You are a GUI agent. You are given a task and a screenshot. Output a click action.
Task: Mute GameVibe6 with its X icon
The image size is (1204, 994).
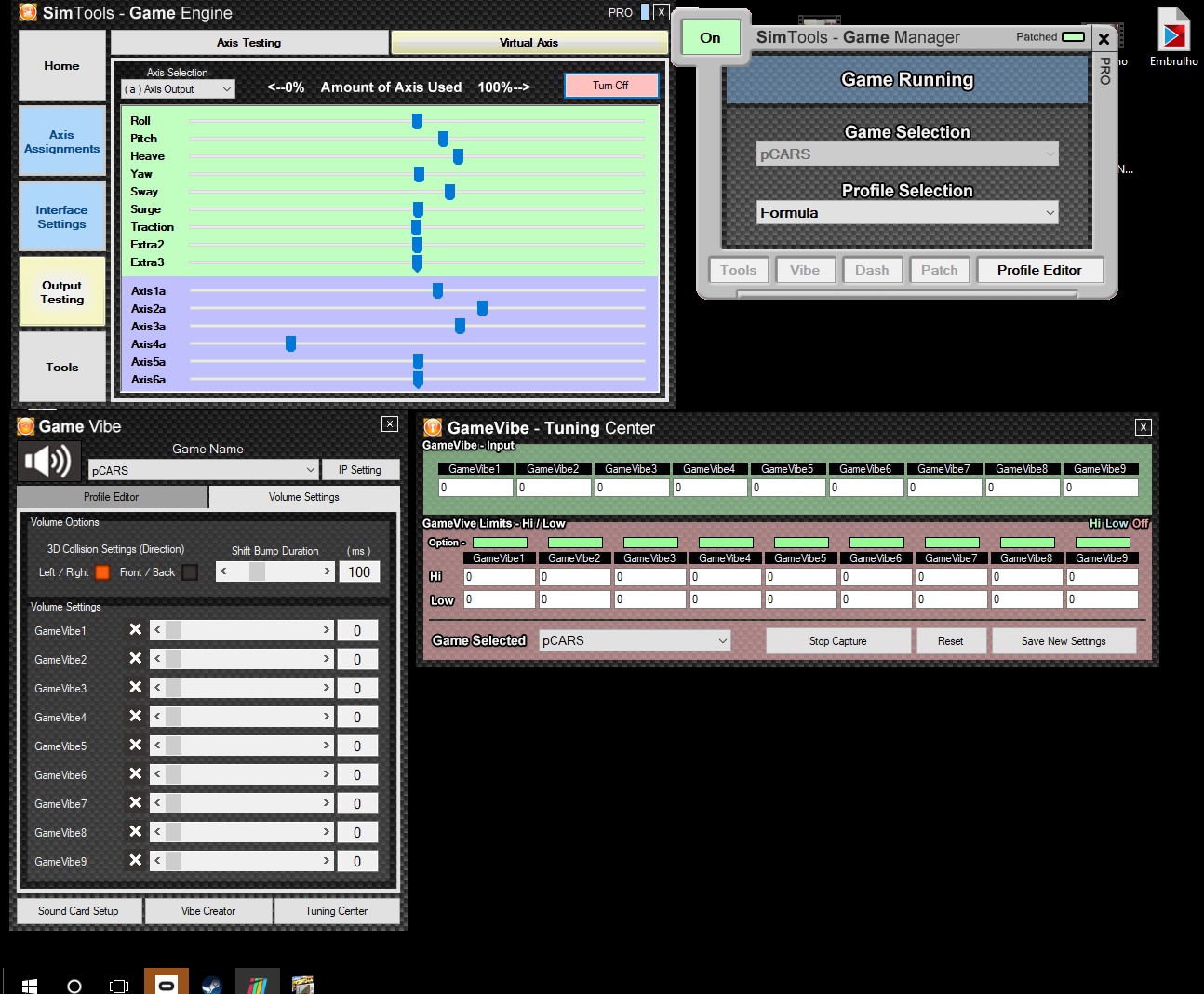pos(136,774)
